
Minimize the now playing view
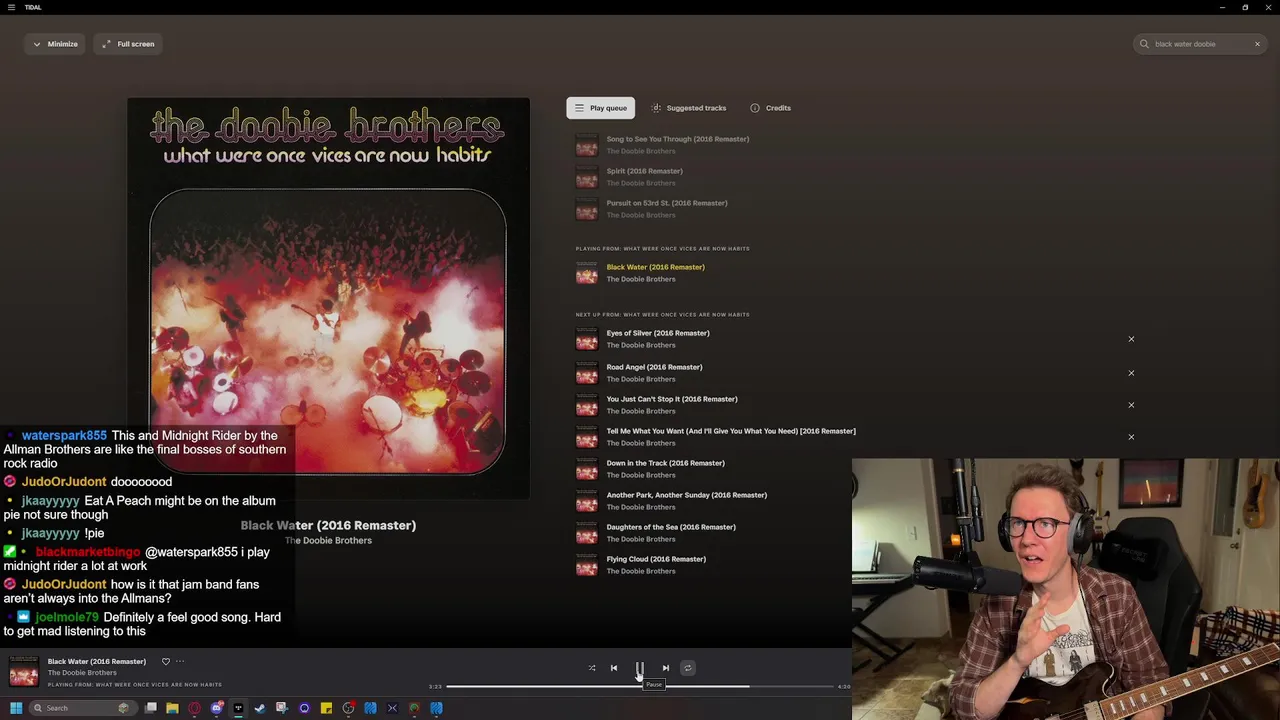click(55, 44)
